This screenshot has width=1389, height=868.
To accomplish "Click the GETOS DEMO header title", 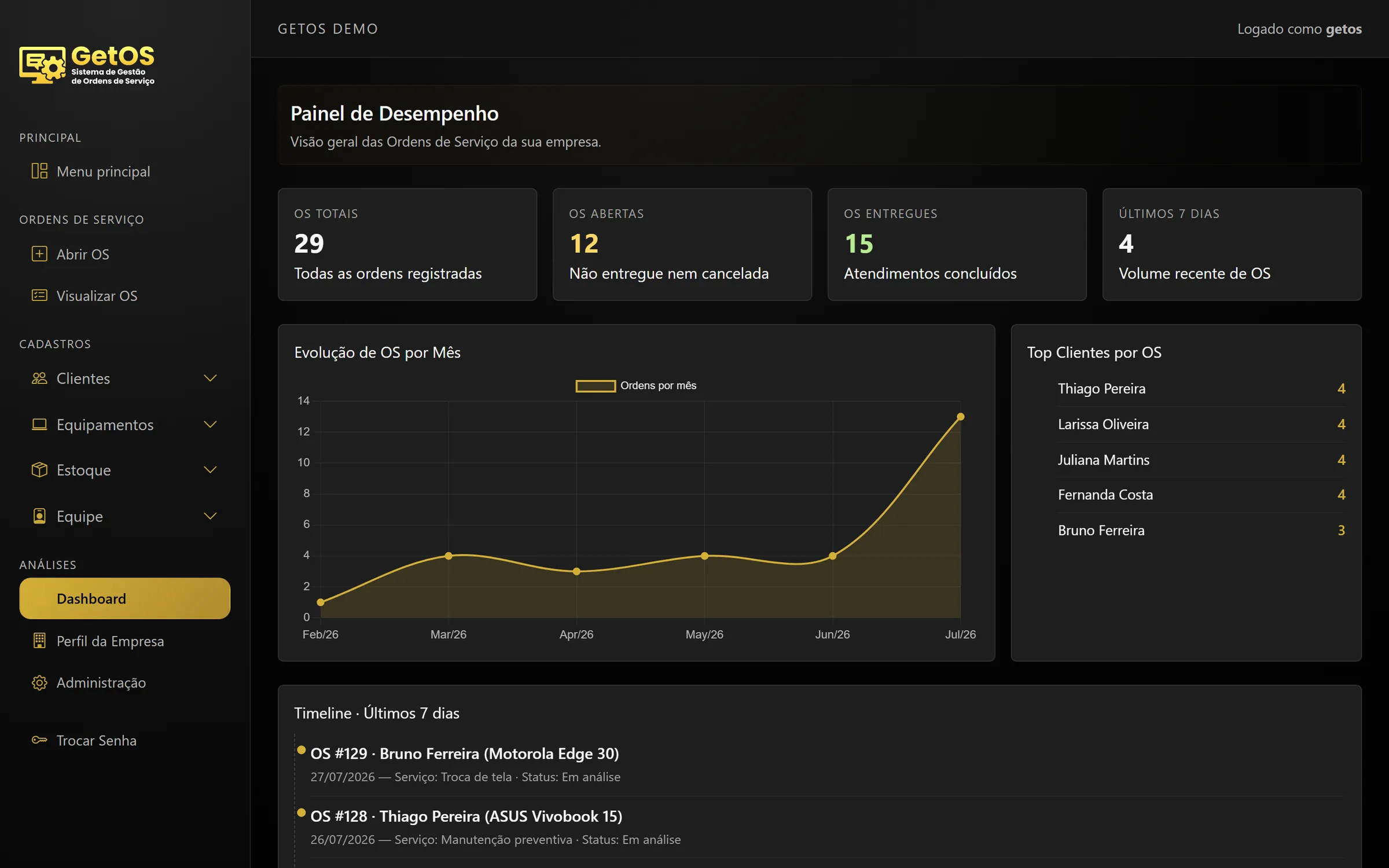I will point(328,29).
